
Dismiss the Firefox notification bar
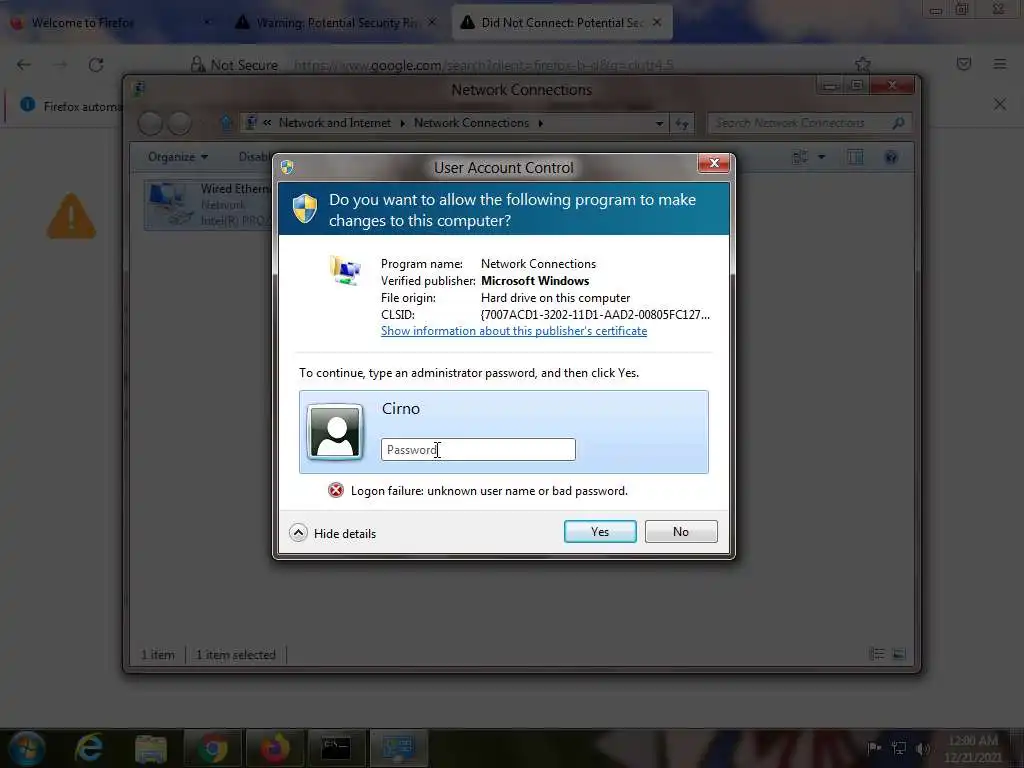coord(1000,104)
